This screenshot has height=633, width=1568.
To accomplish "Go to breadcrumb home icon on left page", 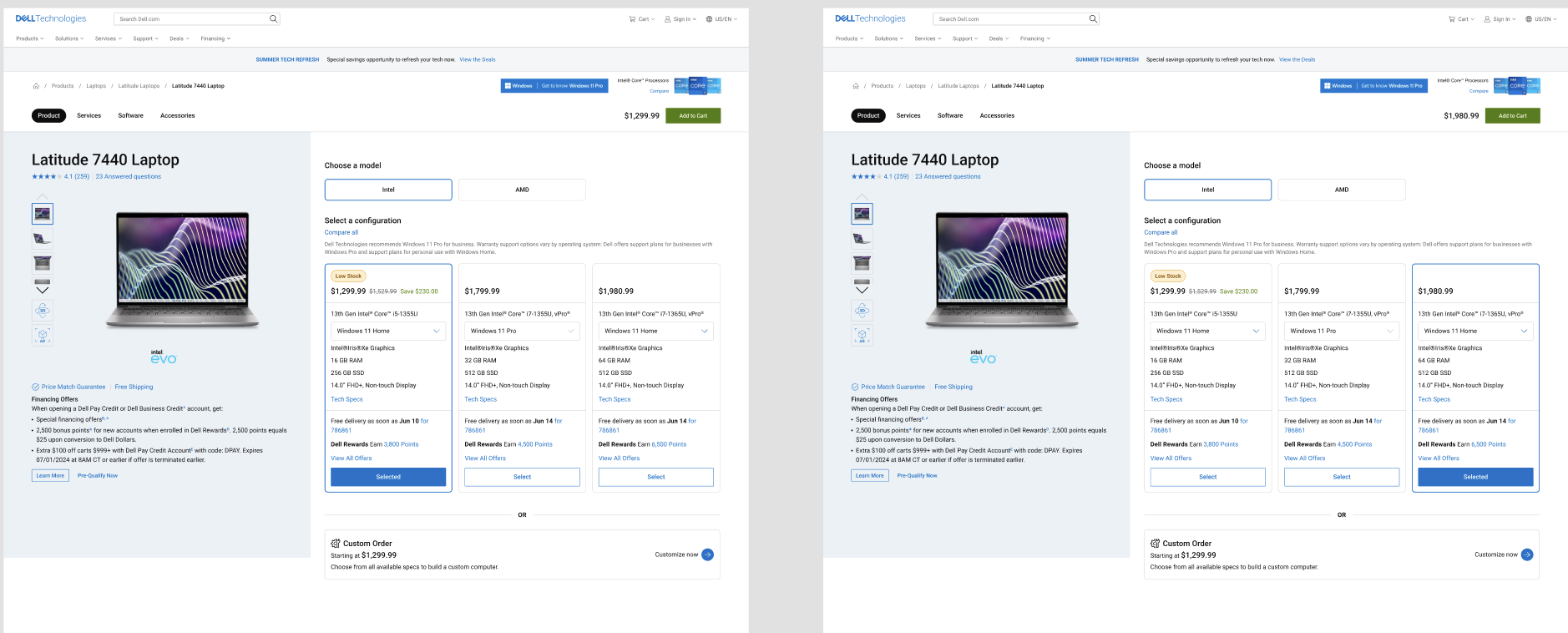I will pos(36,86).
